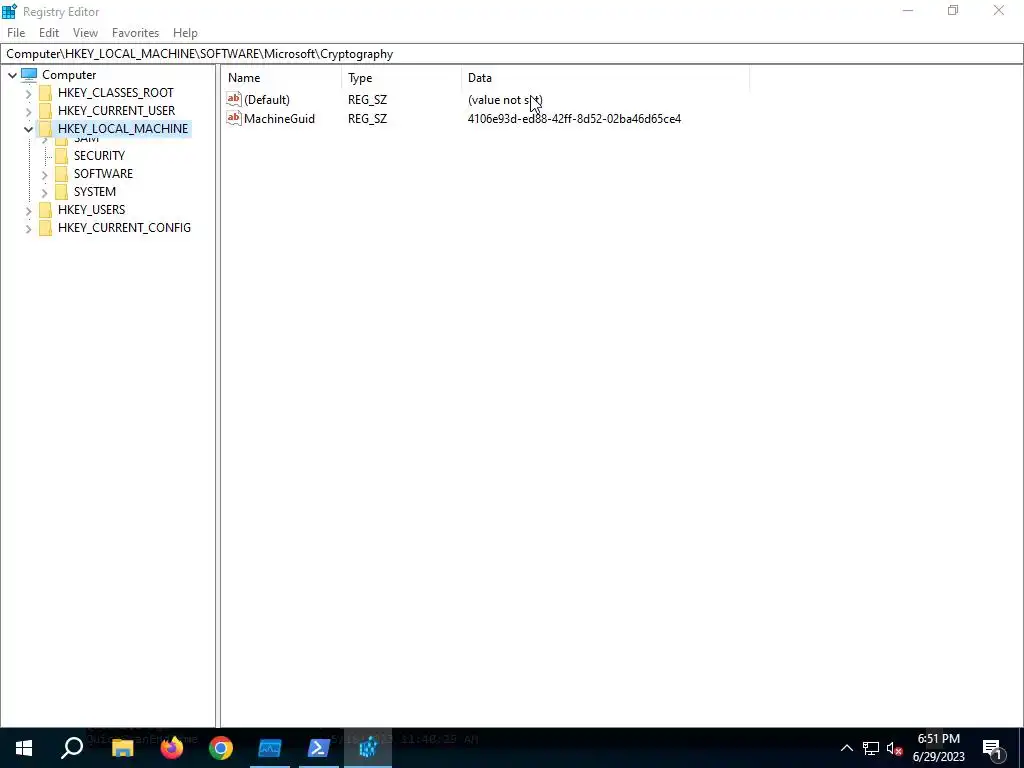1024x768 pixels.
Task: Show hidden system tray icons
Action: [846, 748]
